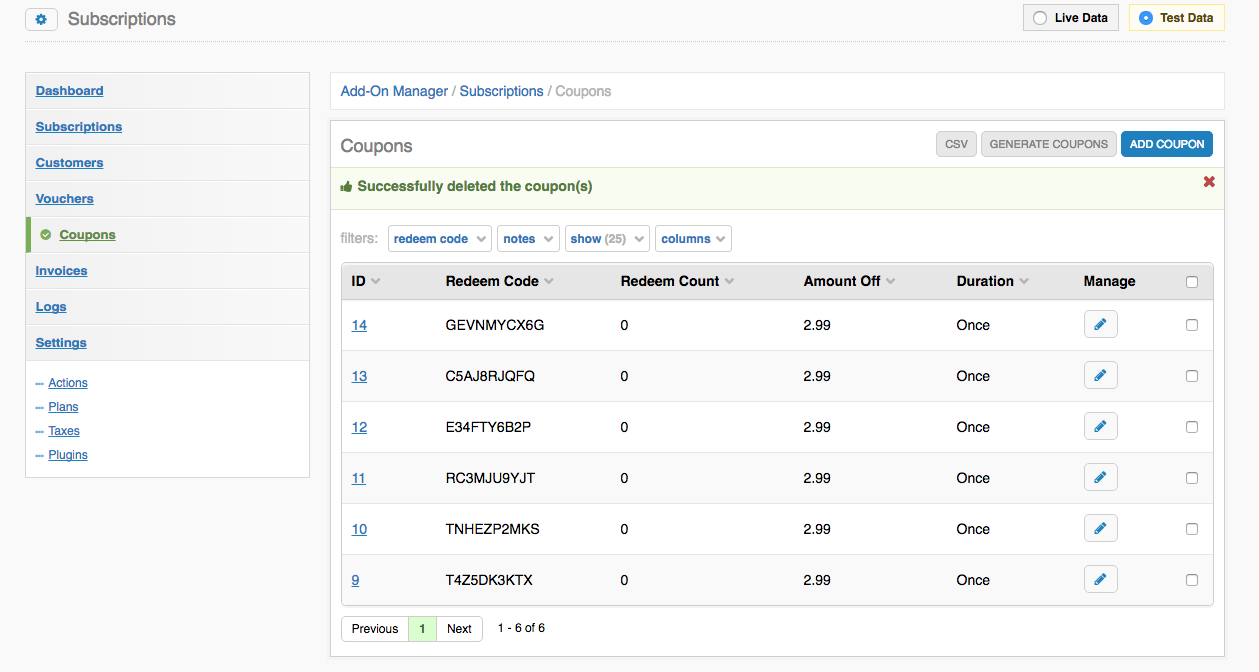Click the Add Coupon button

(1167, 144)
